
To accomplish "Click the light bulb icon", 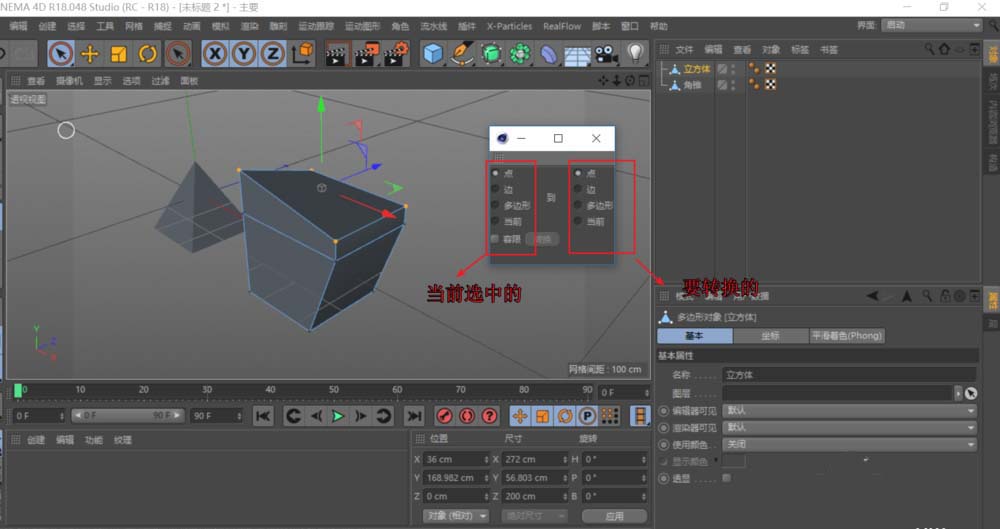I will pos(634,54).
